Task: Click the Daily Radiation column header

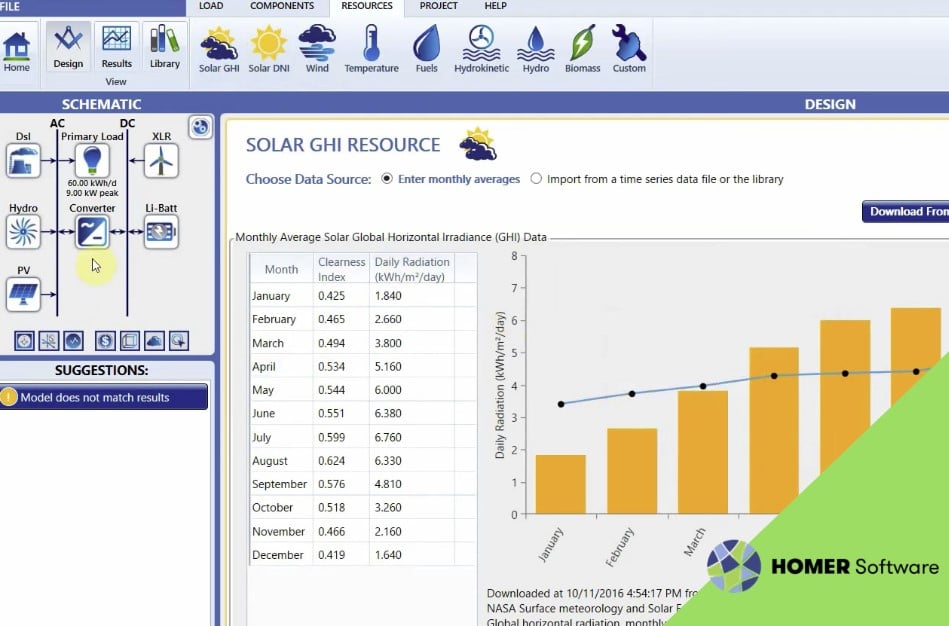Action: tap(412, 269)
